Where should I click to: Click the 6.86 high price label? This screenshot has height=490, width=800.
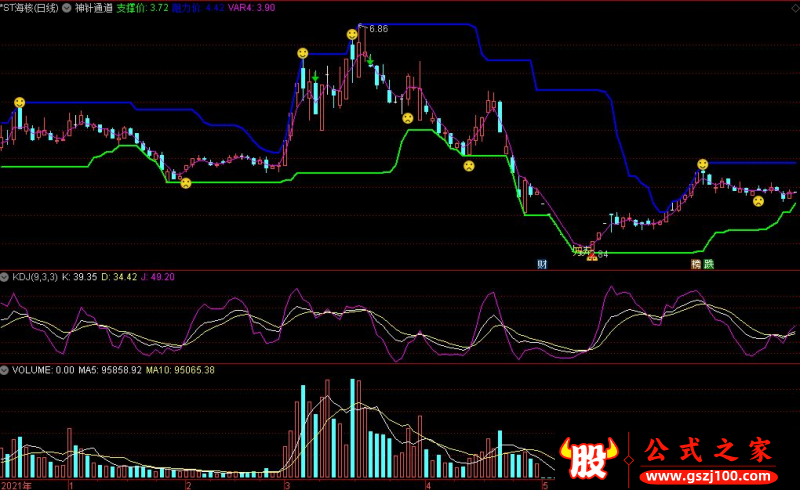pos(378,29)
